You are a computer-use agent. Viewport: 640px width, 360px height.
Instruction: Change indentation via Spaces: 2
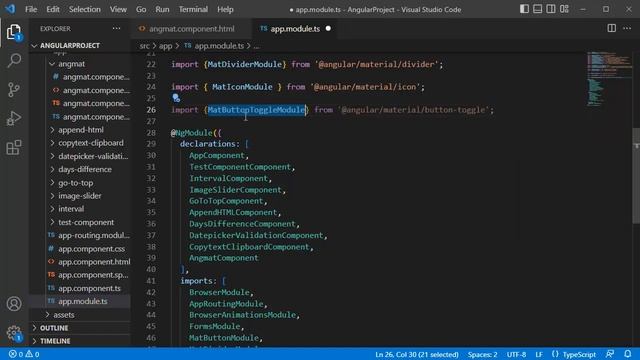[x=482, y=354]
